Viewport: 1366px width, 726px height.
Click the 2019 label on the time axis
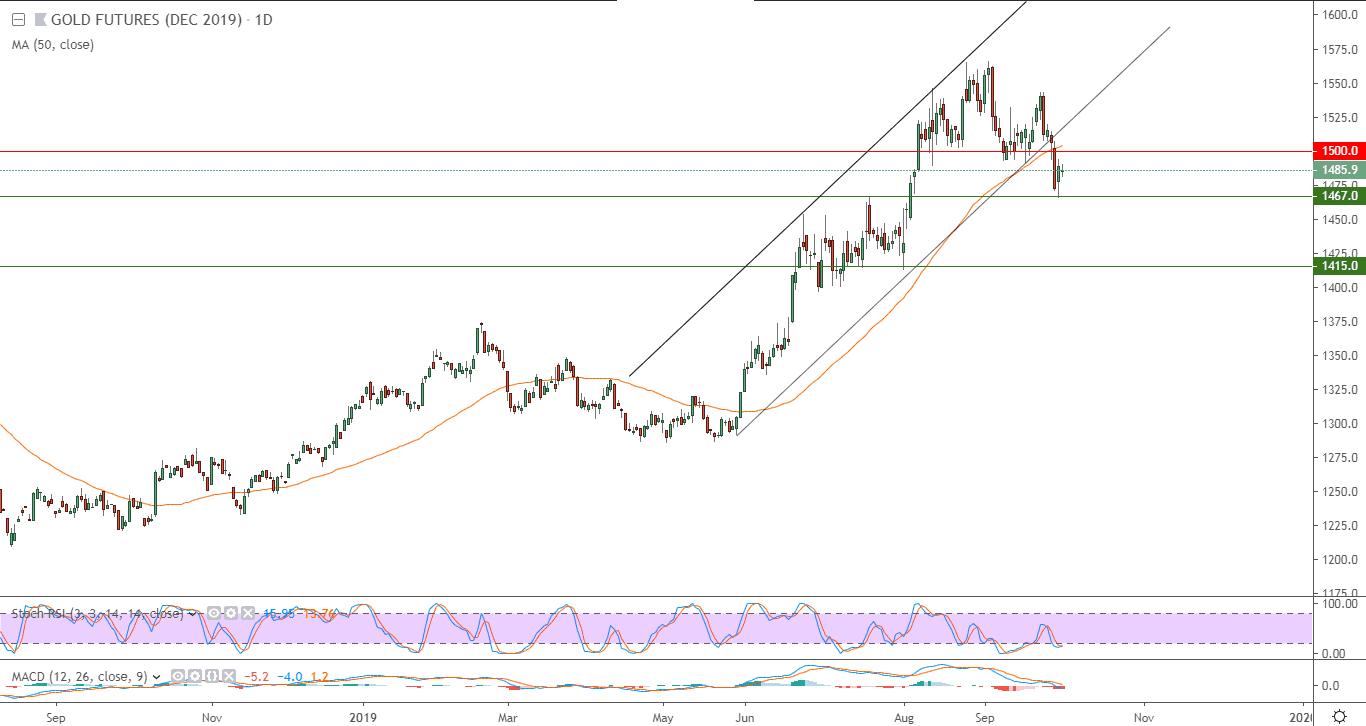coord(364,717)
